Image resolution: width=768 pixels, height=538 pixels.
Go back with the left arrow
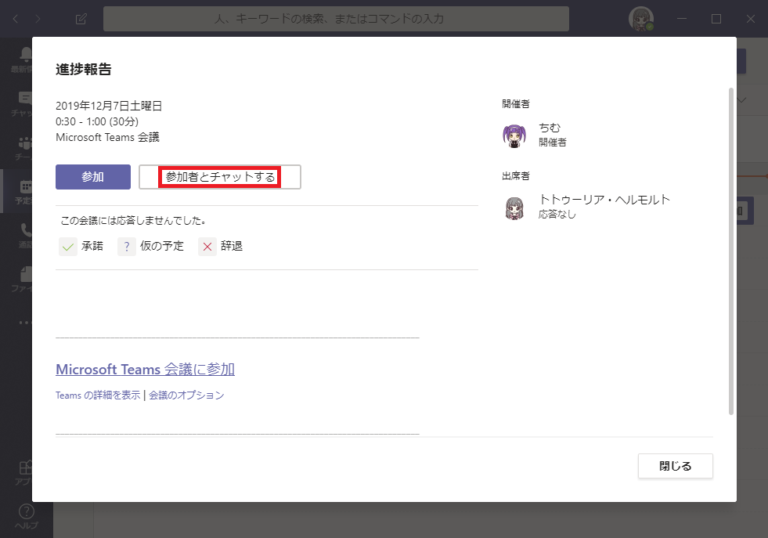[x=16, y=19]
